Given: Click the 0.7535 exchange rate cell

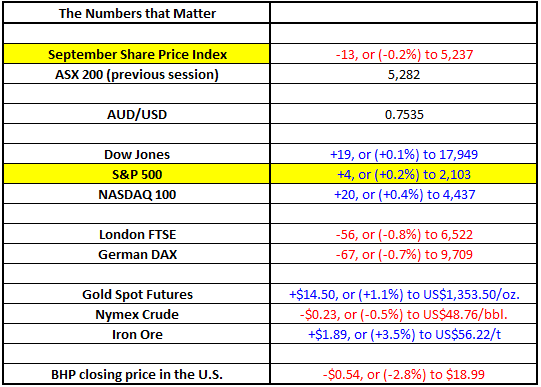Looking at the screenshot, I should 404,114.
